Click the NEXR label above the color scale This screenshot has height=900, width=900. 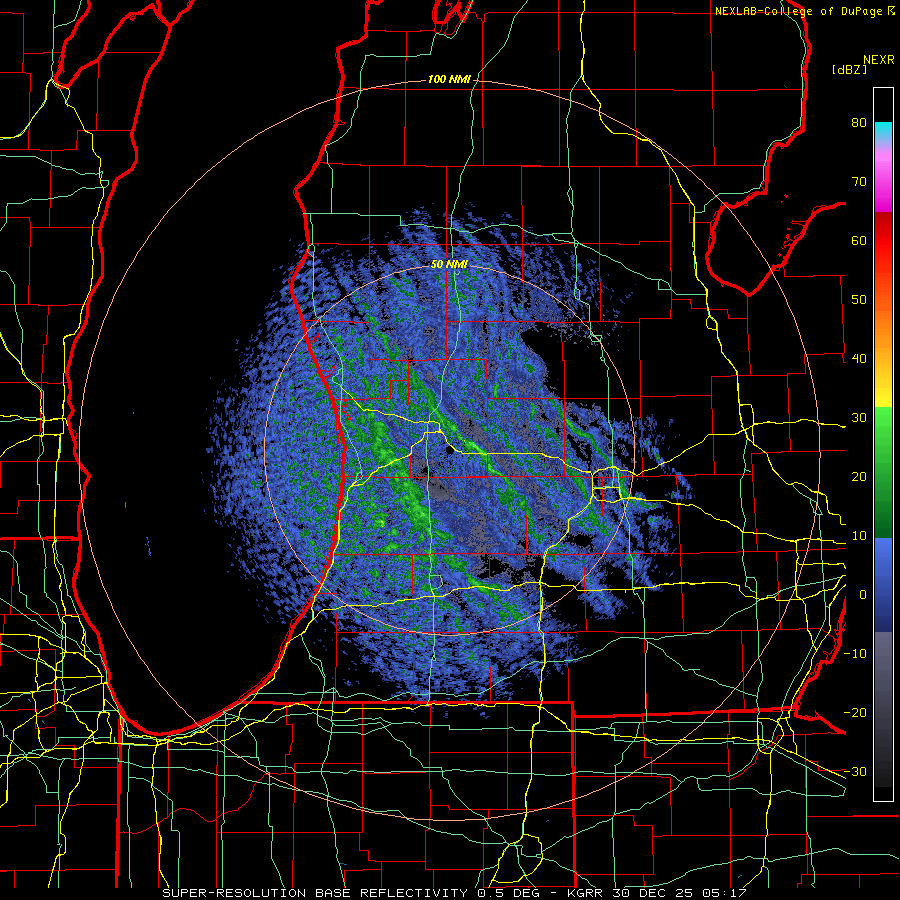point(878,60)
